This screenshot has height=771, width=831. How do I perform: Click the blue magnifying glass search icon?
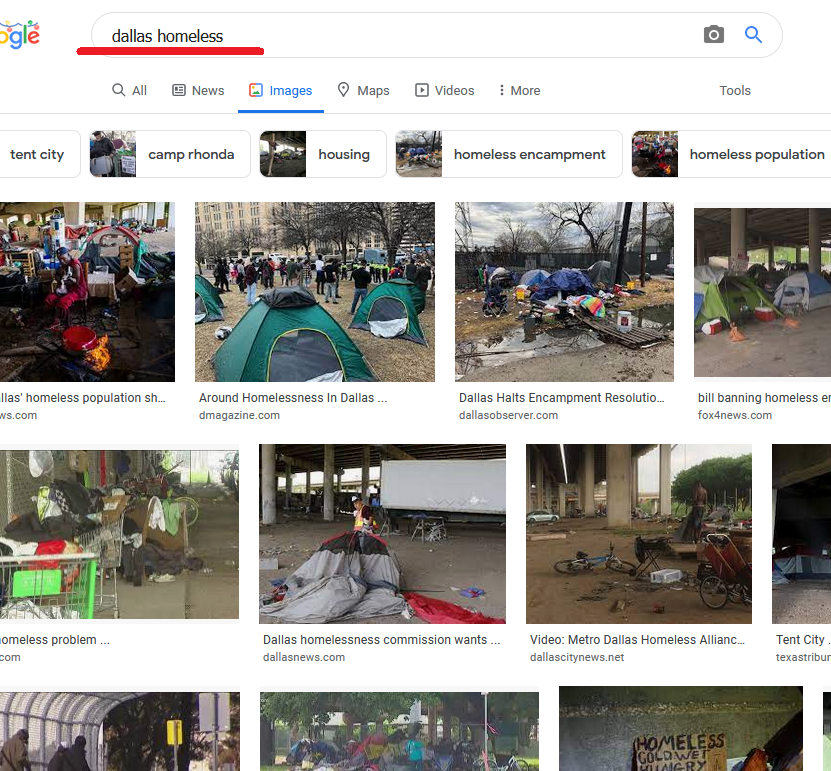[753, 35]
